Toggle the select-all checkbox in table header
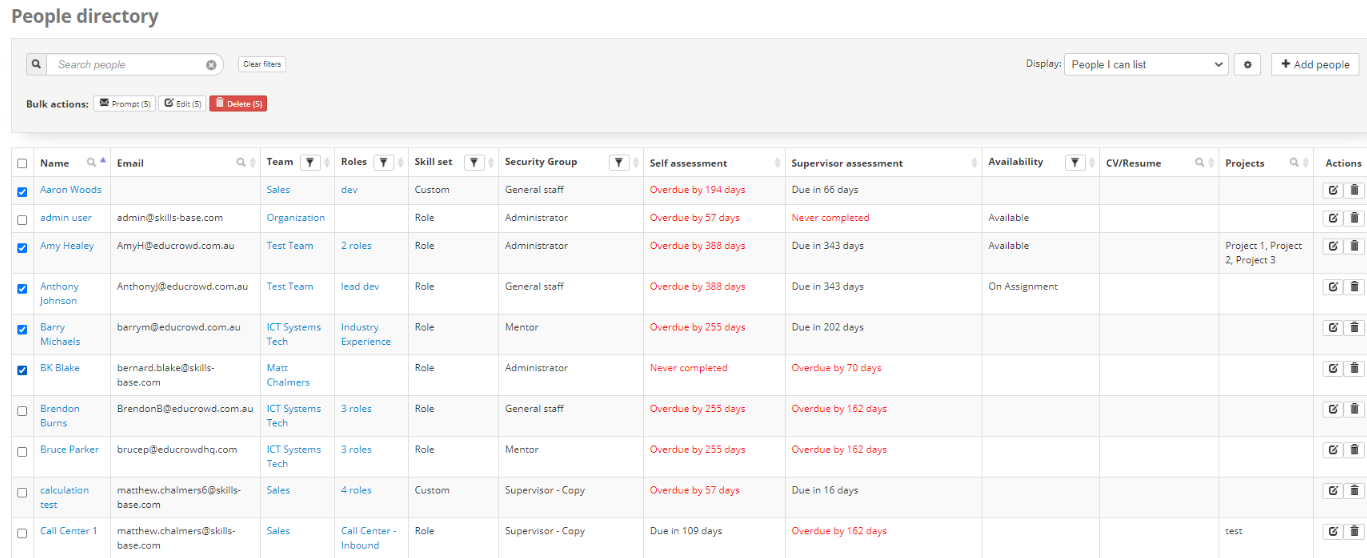This screenshot has height=558, width=1367. [x=22, y=163]
